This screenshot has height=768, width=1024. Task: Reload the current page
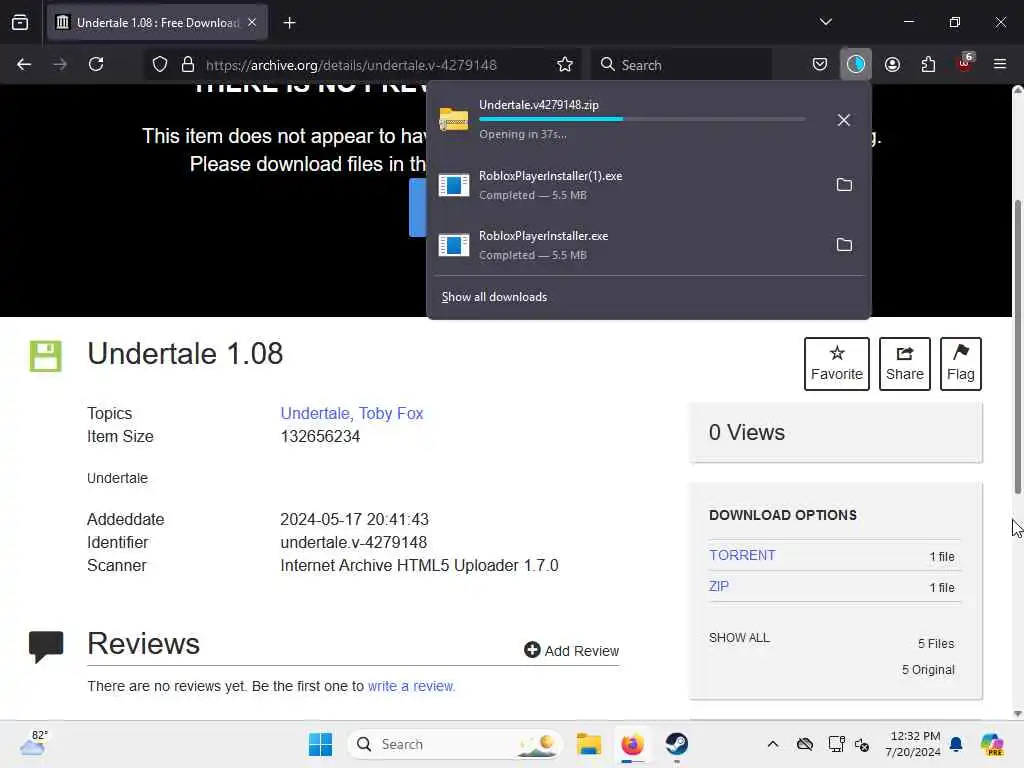pyautogui.click(x=96, y=64)
